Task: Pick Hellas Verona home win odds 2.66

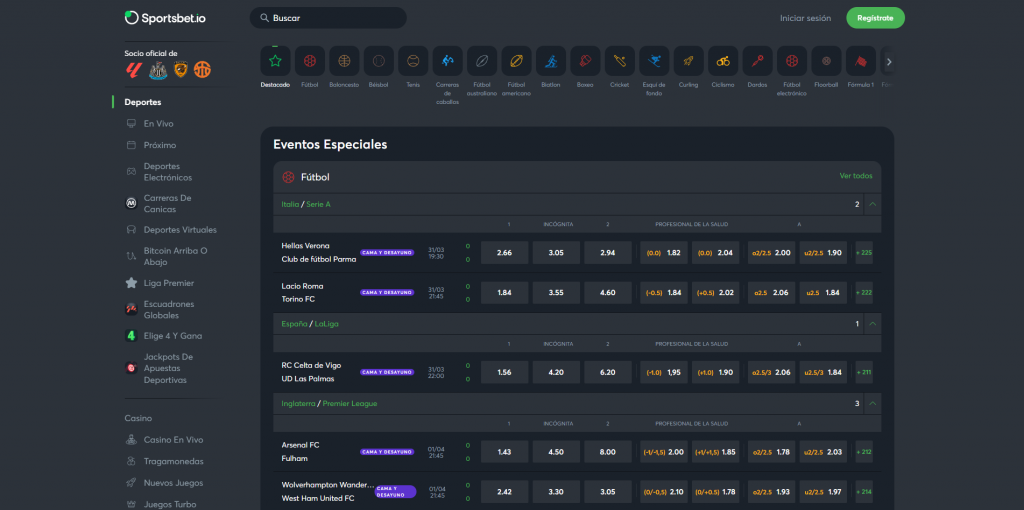Action: [504, 253]
